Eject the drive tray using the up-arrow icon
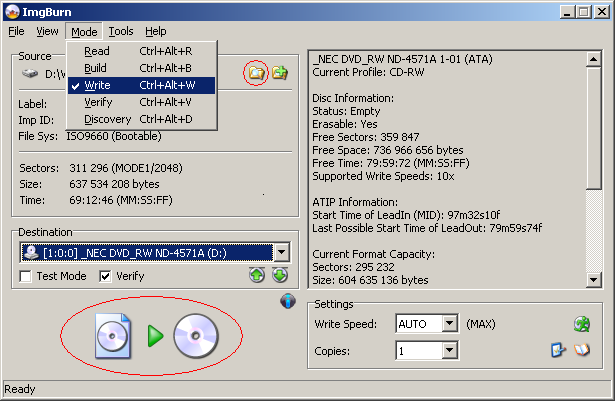This screenshot has width=615, height=401. click(x=257, y=275)
